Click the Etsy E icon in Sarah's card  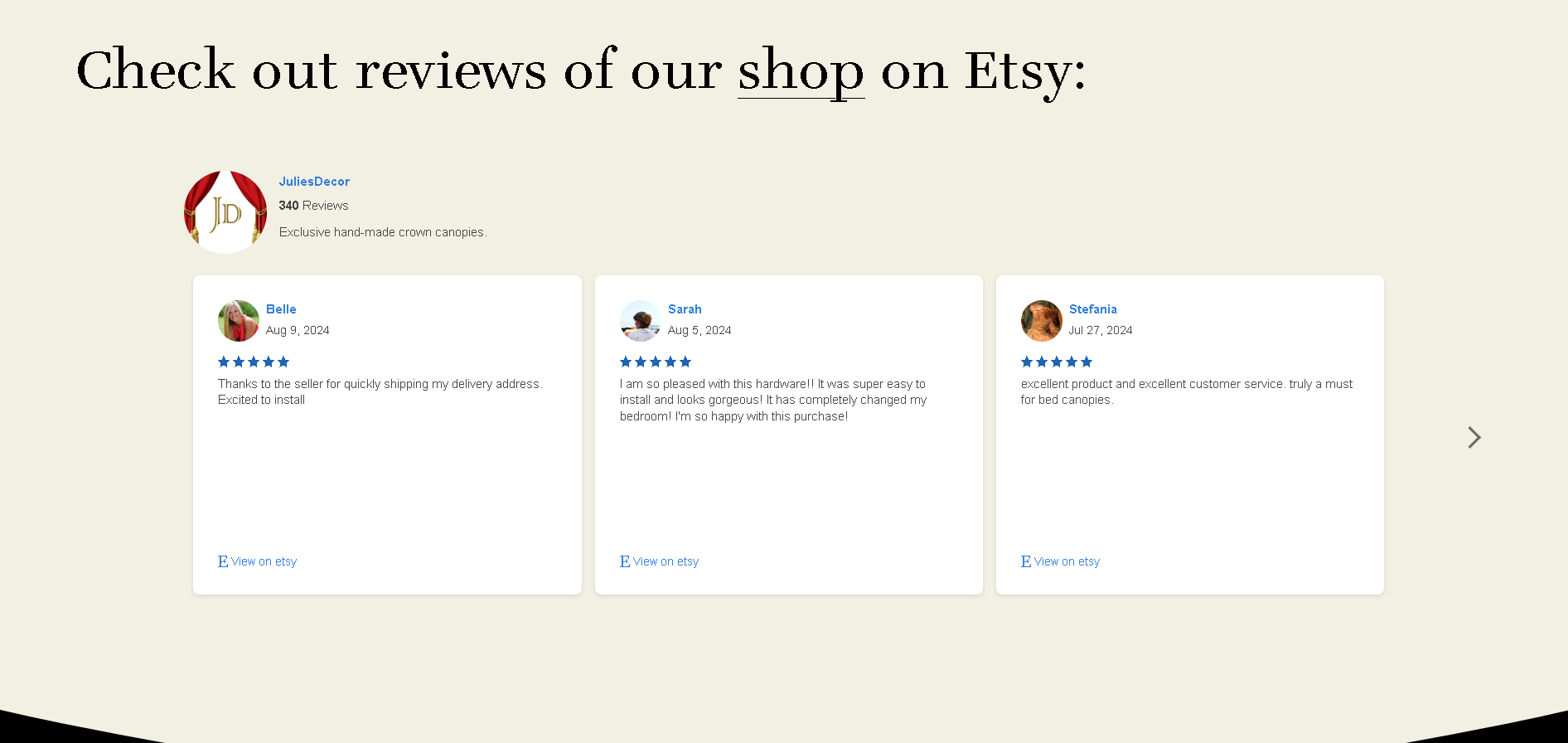point(625,561)
